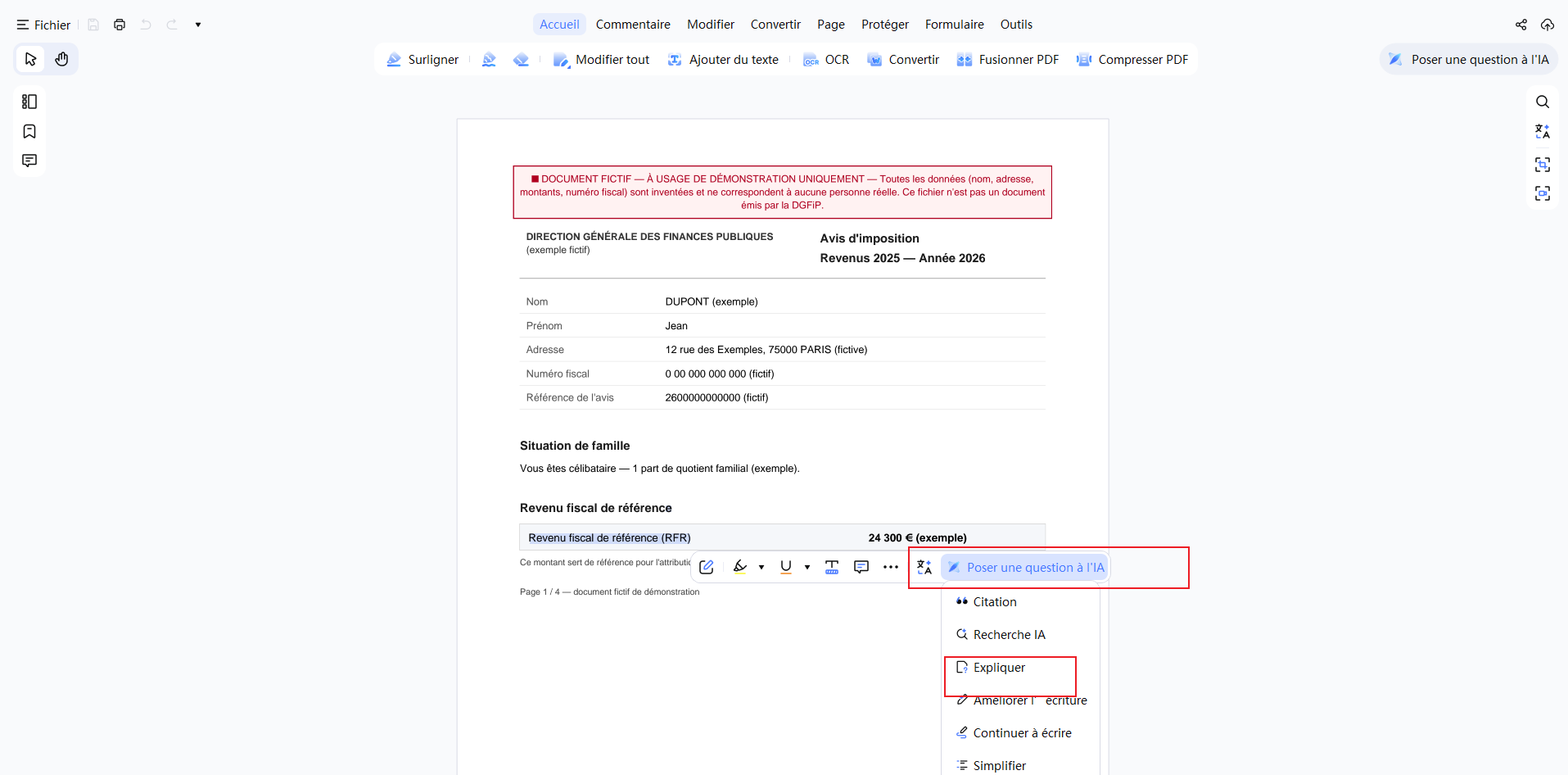Open the three-dots more options
This screenshot has width=1568, height=775.
(891, 567)
